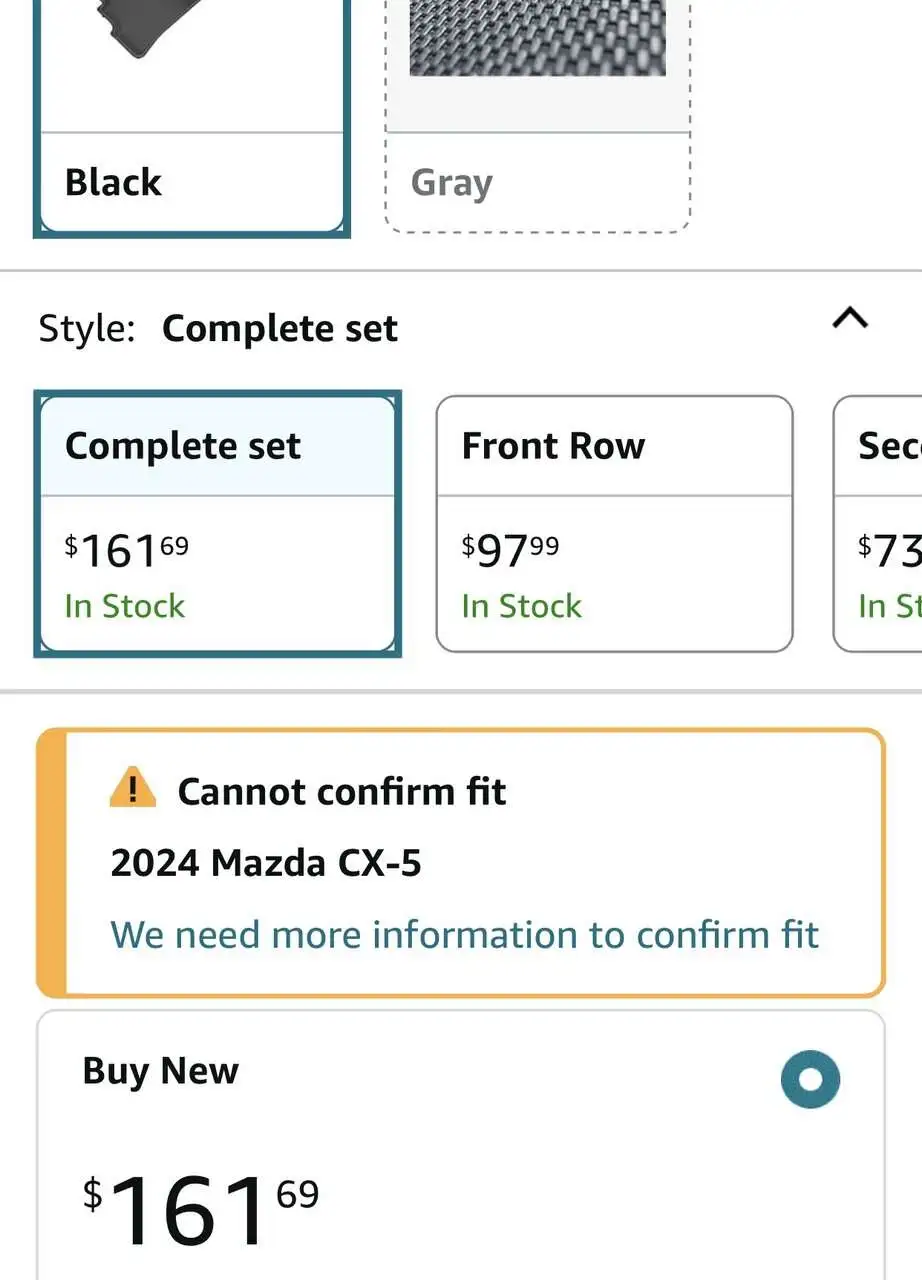Select the partially visible third style option

coord(880,525)
